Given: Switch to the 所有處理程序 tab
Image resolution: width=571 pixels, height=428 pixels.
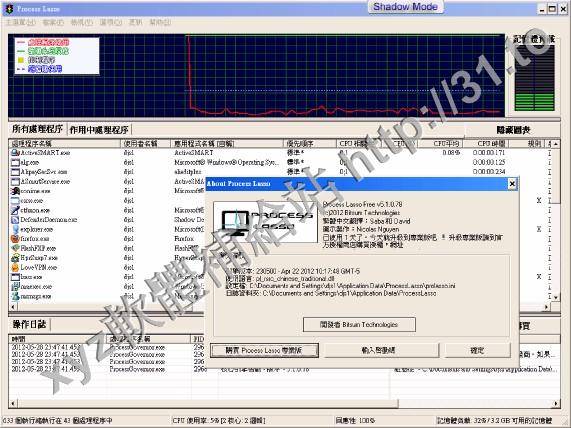Looking at the screenshot, I should tap(37, 129).
